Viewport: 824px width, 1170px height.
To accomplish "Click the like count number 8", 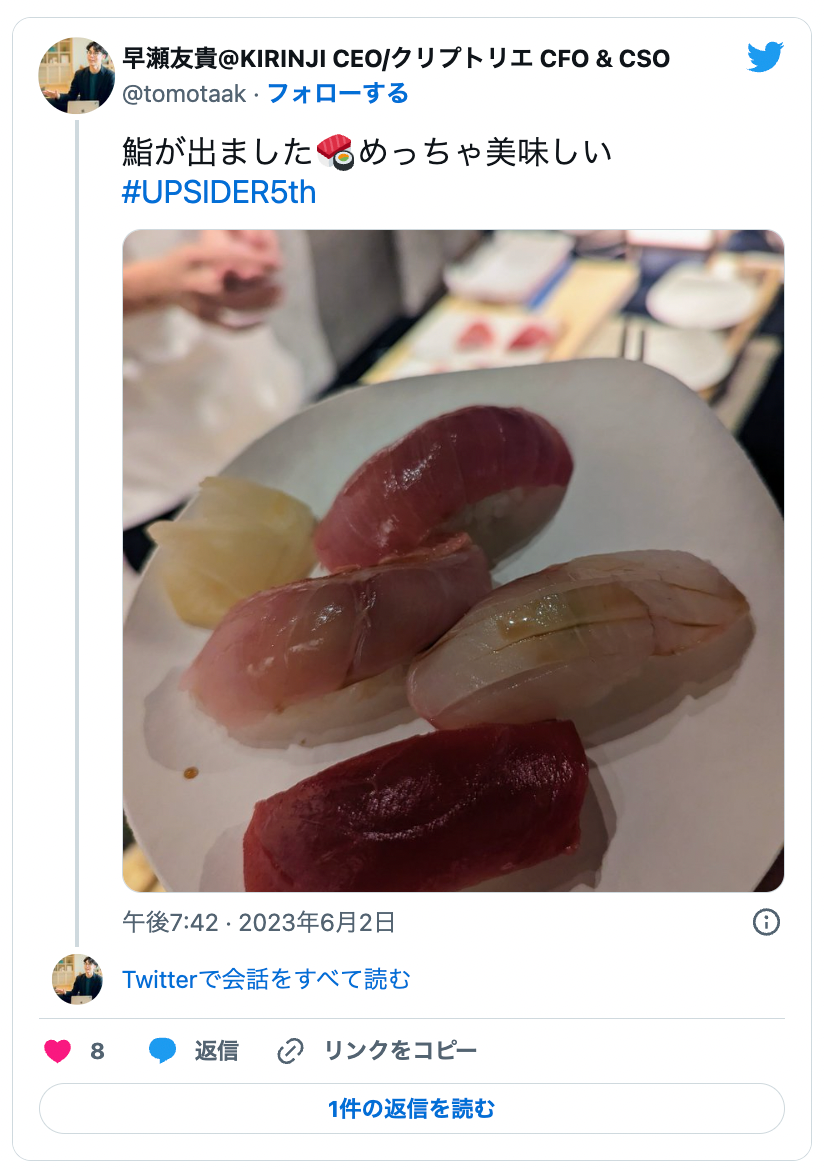I will (97, 1051).
